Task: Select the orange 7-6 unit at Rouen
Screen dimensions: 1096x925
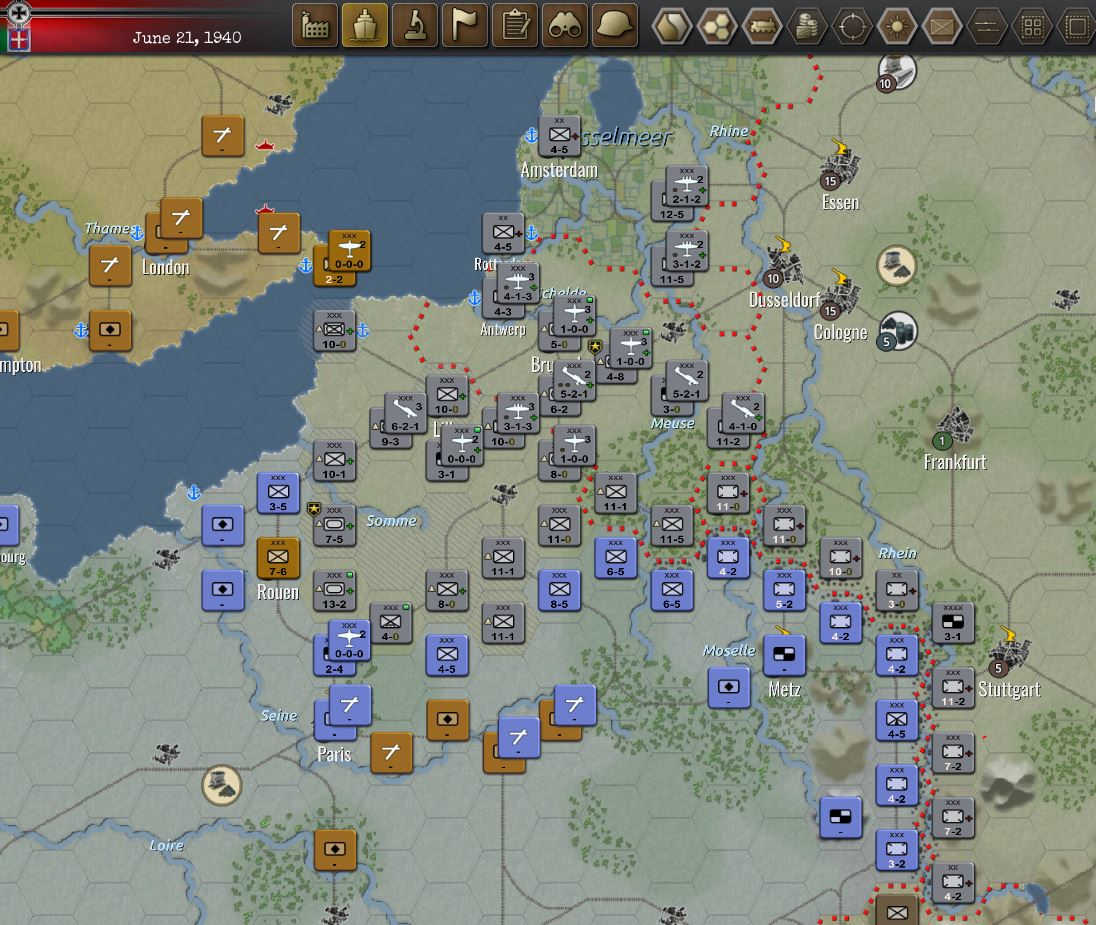Action: (278, 558)
